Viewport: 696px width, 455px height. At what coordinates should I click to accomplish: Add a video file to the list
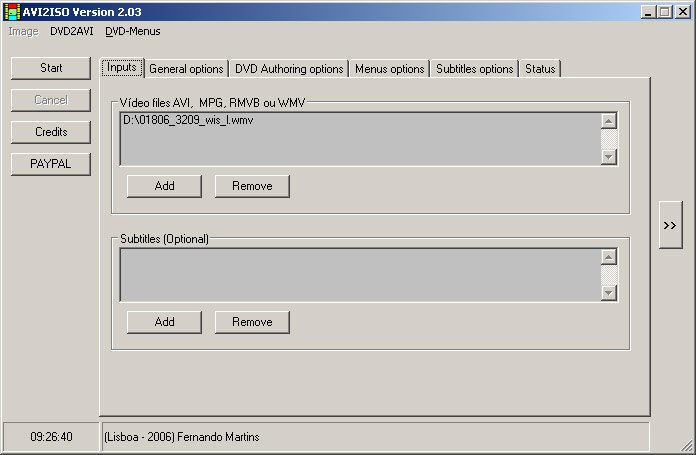click(164, 186)
